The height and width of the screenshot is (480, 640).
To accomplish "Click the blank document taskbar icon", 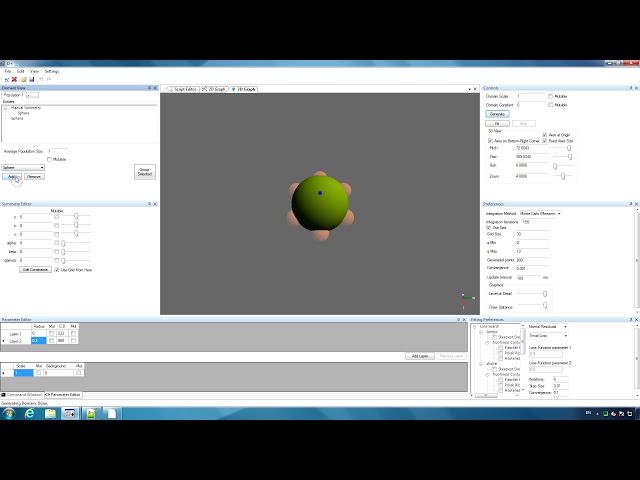I will (112, 413).
